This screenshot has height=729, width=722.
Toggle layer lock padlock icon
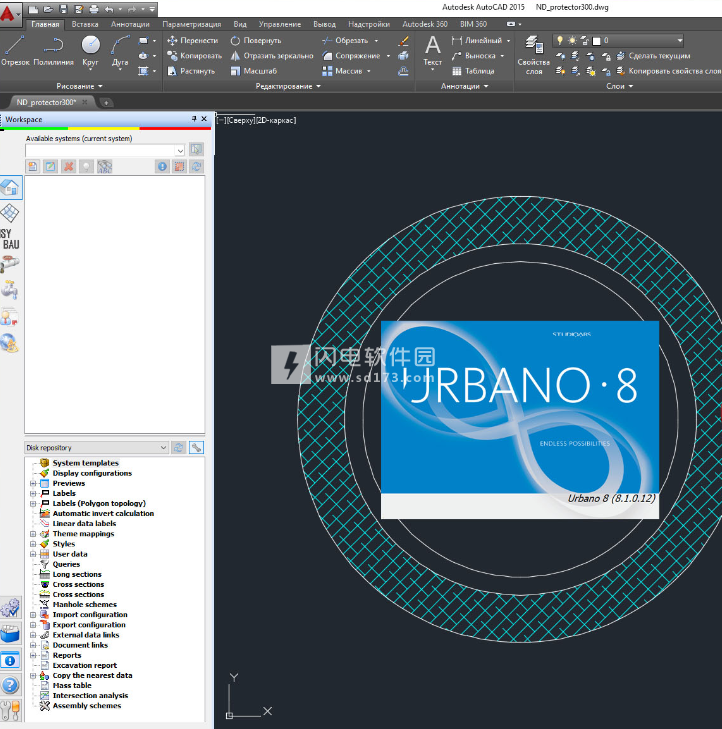click(584, 40)
